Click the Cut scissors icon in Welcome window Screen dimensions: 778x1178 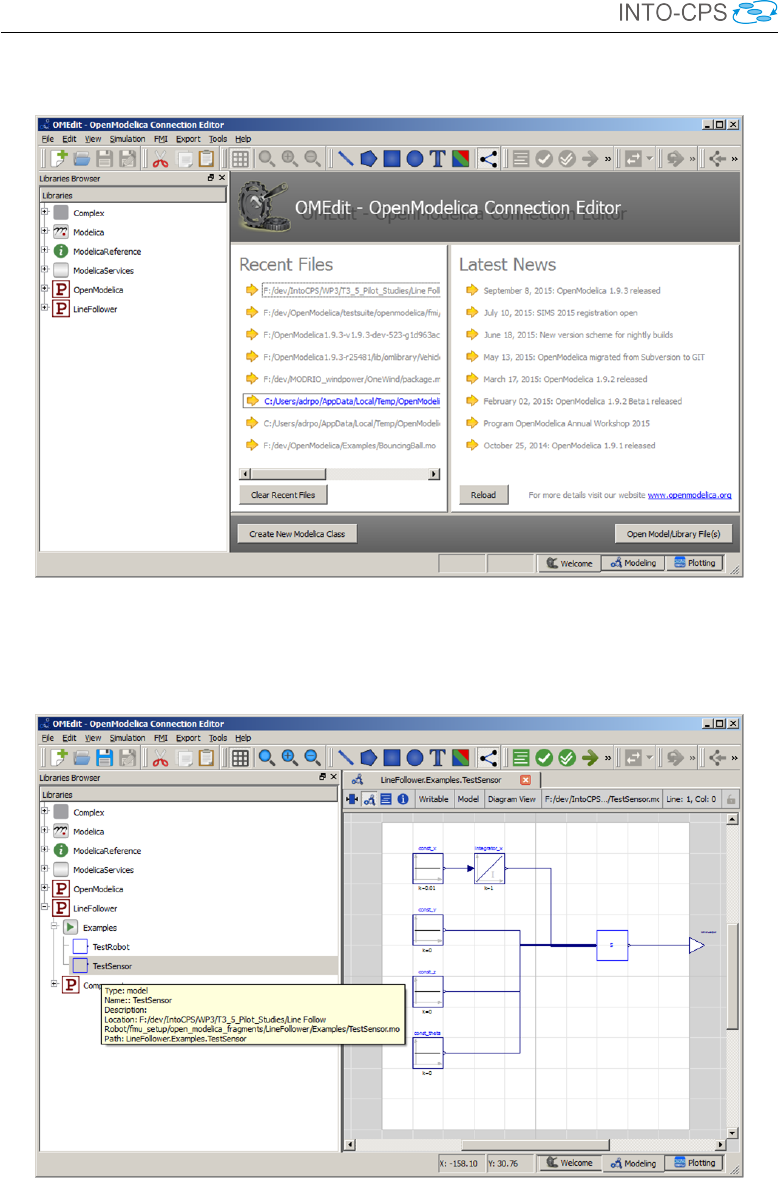(x=160, y=159)
